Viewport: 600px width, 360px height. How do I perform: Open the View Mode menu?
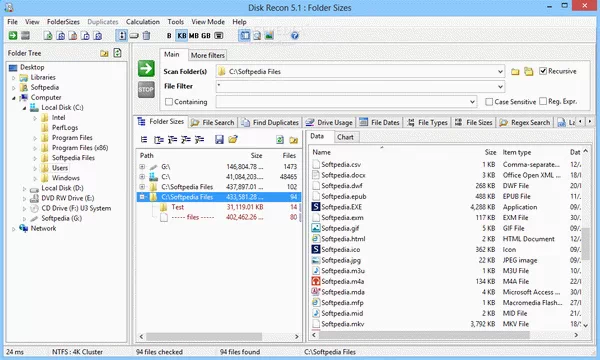[x=208, y=22]
